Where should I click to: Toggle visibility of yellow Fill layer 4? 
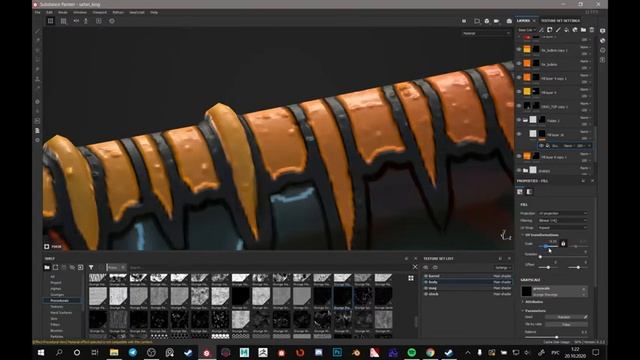click(x=519, y=92)
